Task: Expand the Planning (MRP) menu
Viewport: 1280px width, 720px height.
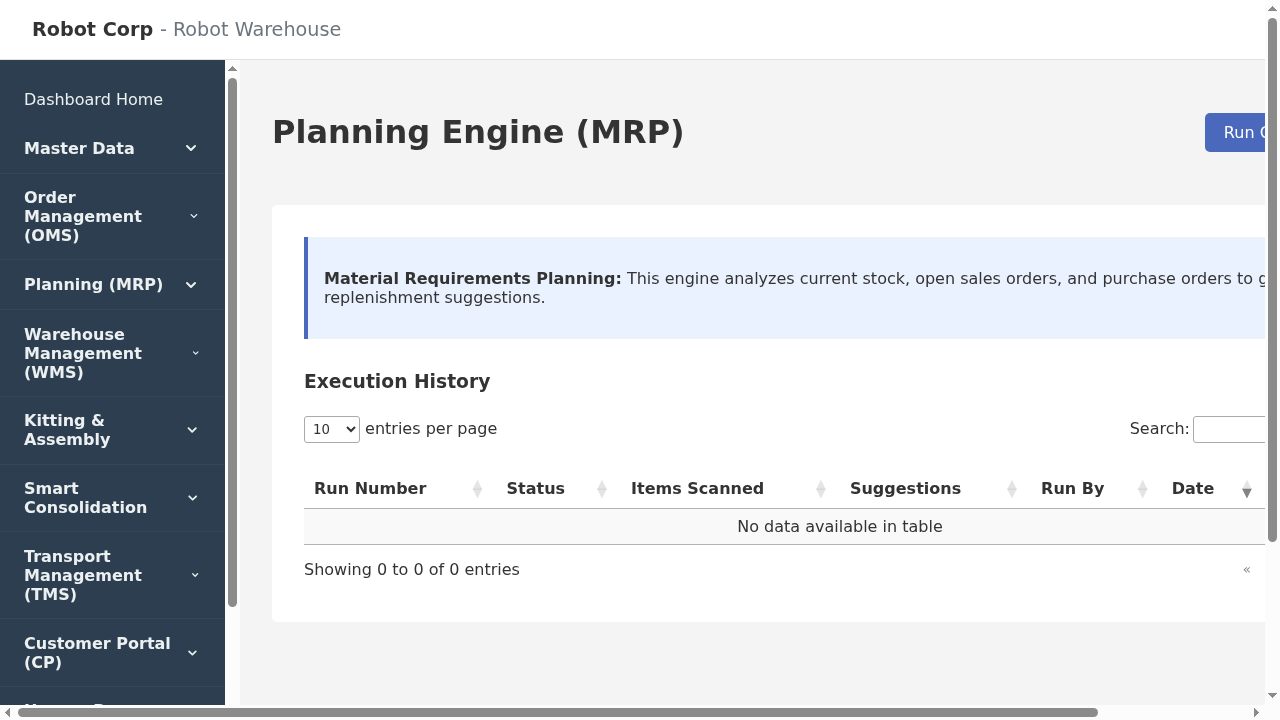Action: pos(112,284)
